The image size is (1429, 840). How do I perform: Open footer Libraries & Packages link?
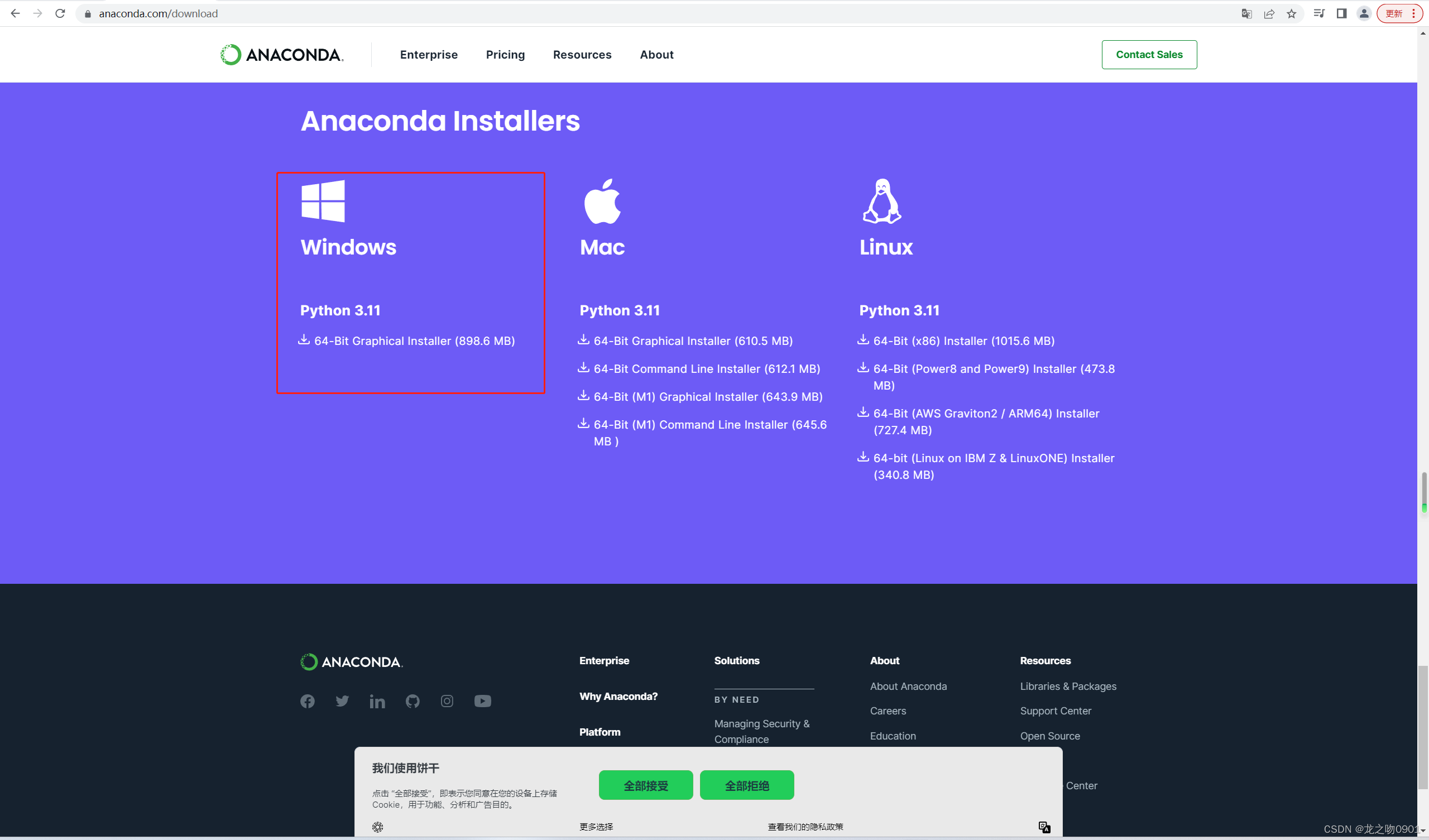pos(1068,687)
